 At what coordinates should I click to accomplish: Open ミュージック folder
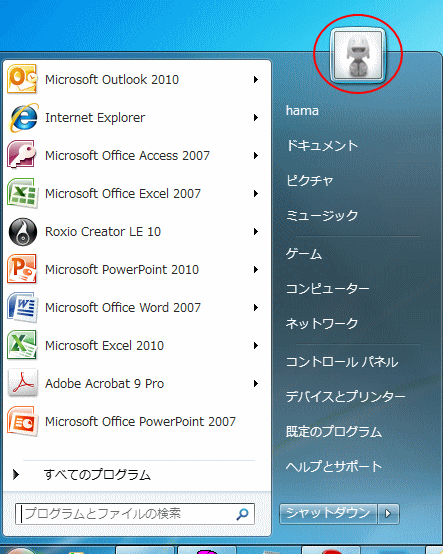coord(322,215)
